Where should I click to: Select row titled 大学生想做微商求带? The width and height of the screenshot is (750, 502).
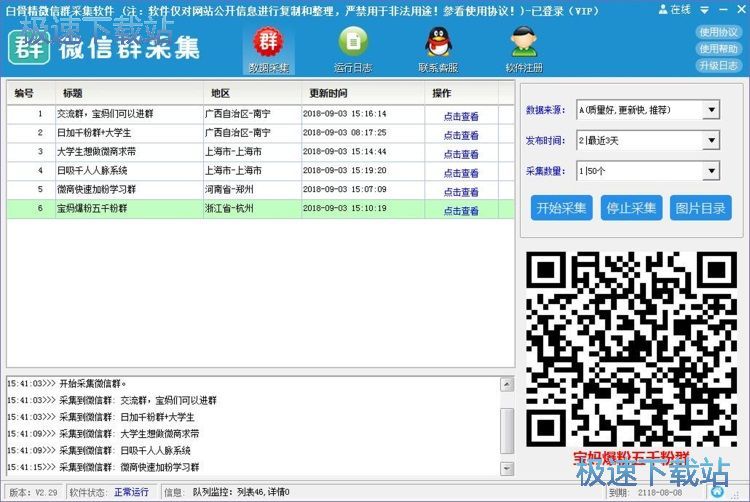(261, 152)
